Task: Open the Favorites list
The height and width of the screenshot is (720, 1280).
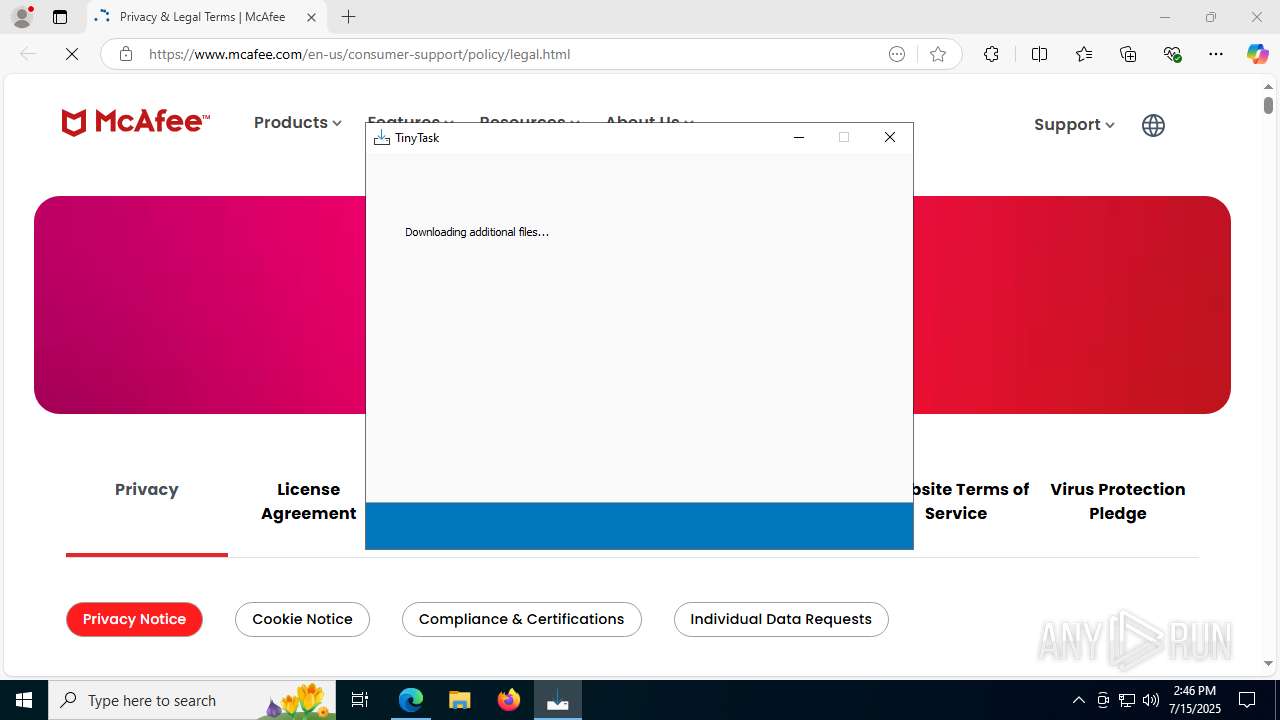Action: [1084, 54]
